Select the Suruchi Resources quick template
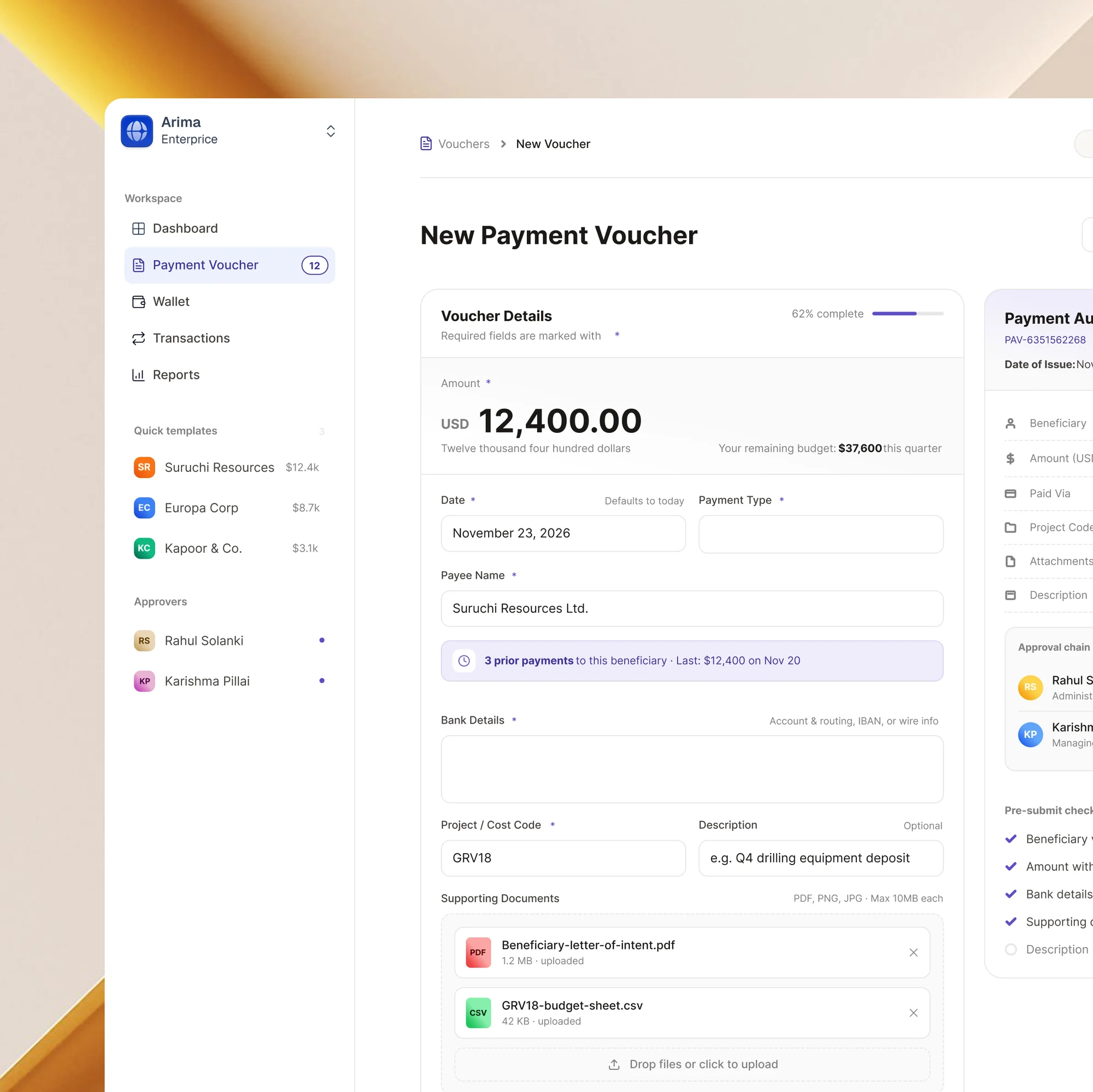 [x=219, y=467]
